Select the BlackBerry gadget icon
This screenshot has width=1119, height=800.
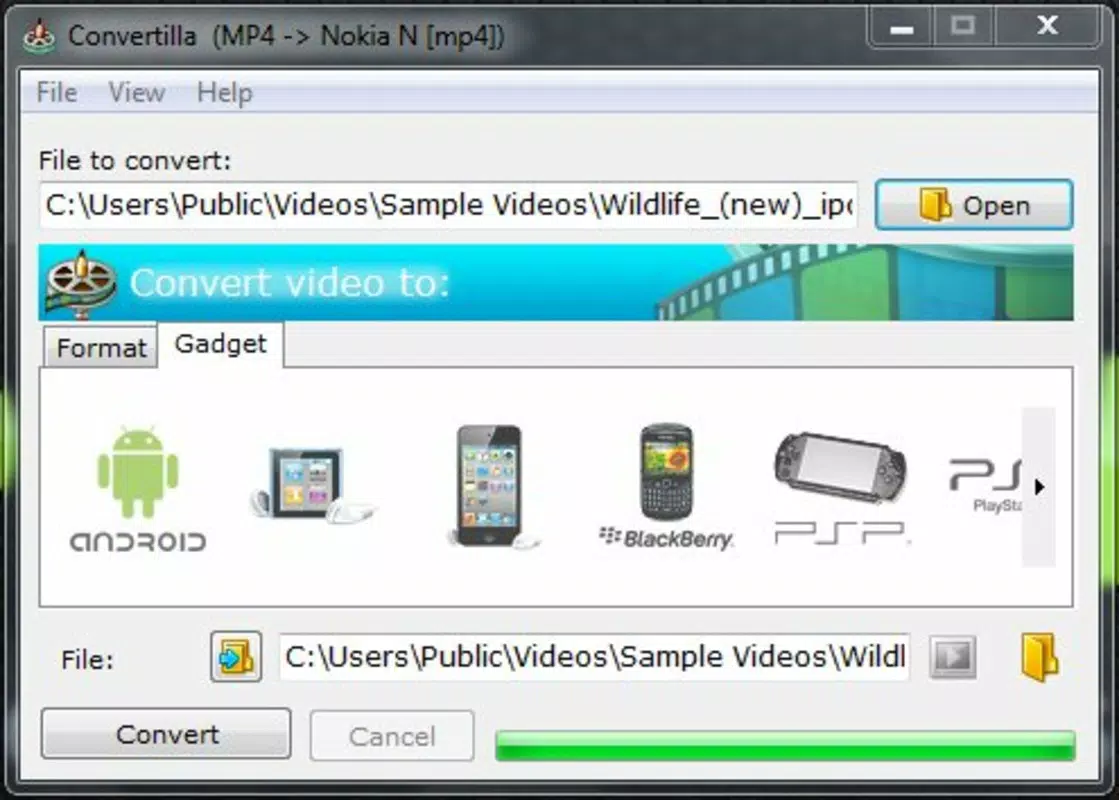pyautogui.click(x=666, y=487)
